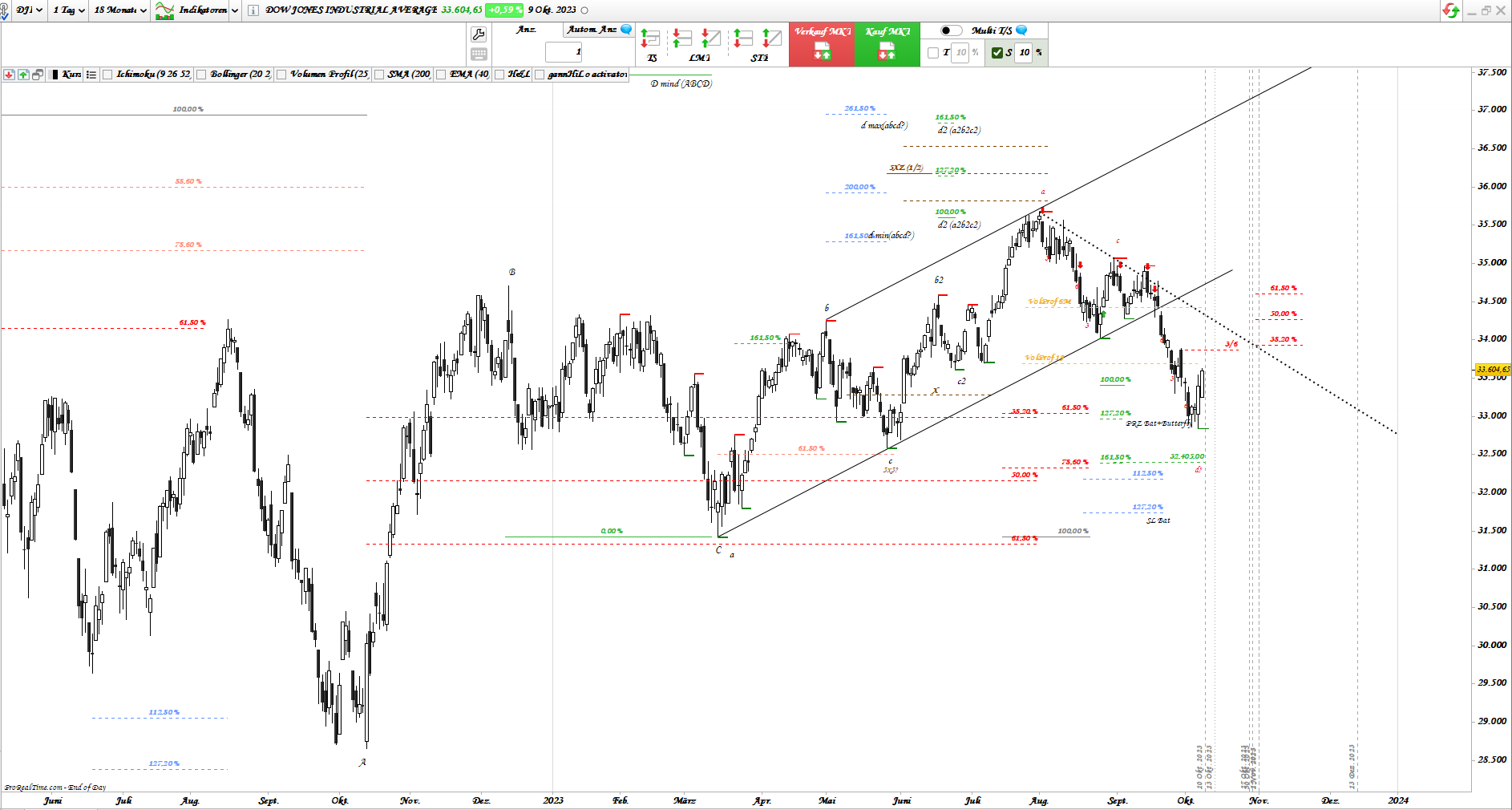Click the Indikatoren label
This screenshot has height=810, width=1512.
[x=203, y=10]
